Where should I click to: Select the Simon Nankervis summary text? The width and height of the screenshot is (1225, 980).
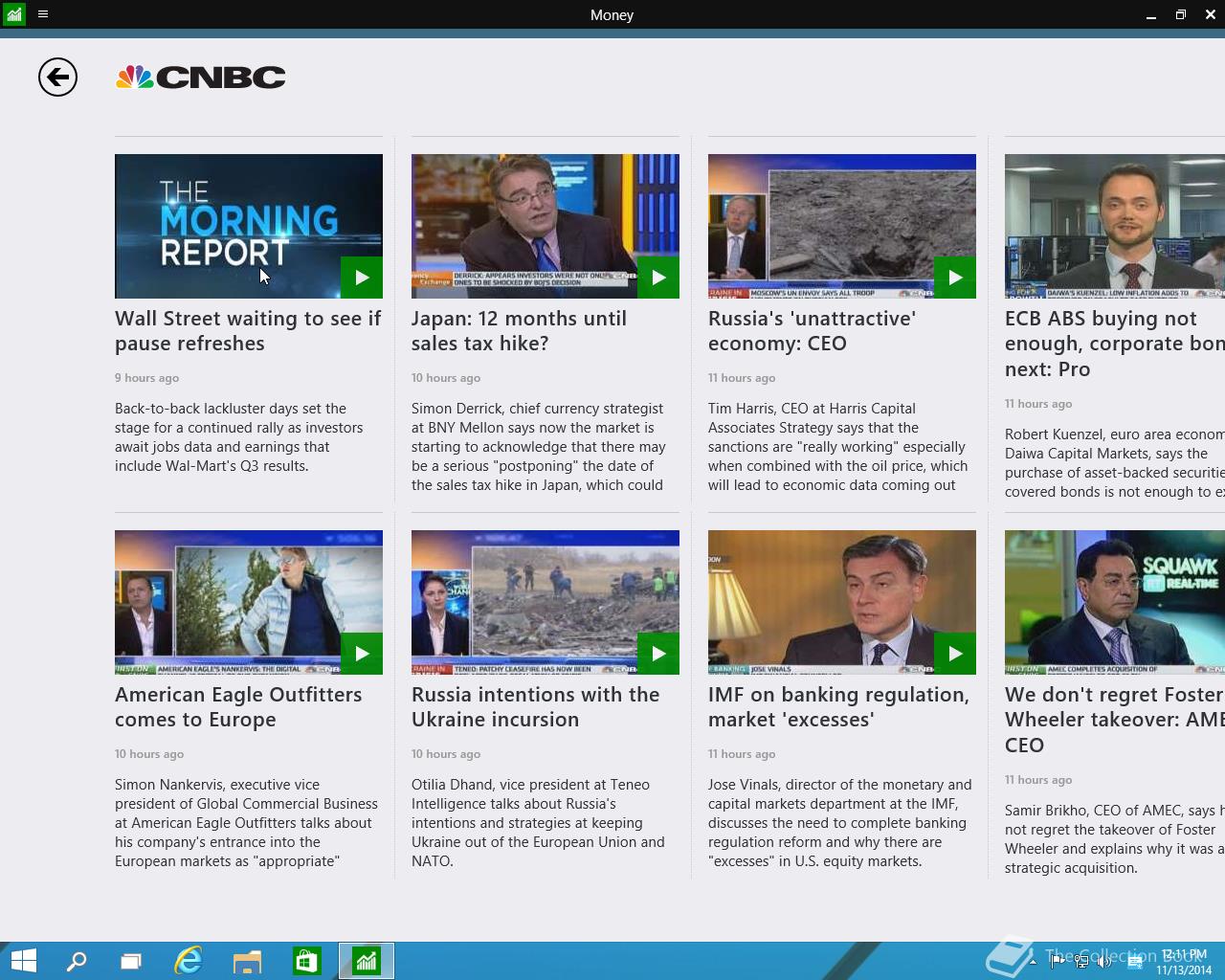click(246, 823)
